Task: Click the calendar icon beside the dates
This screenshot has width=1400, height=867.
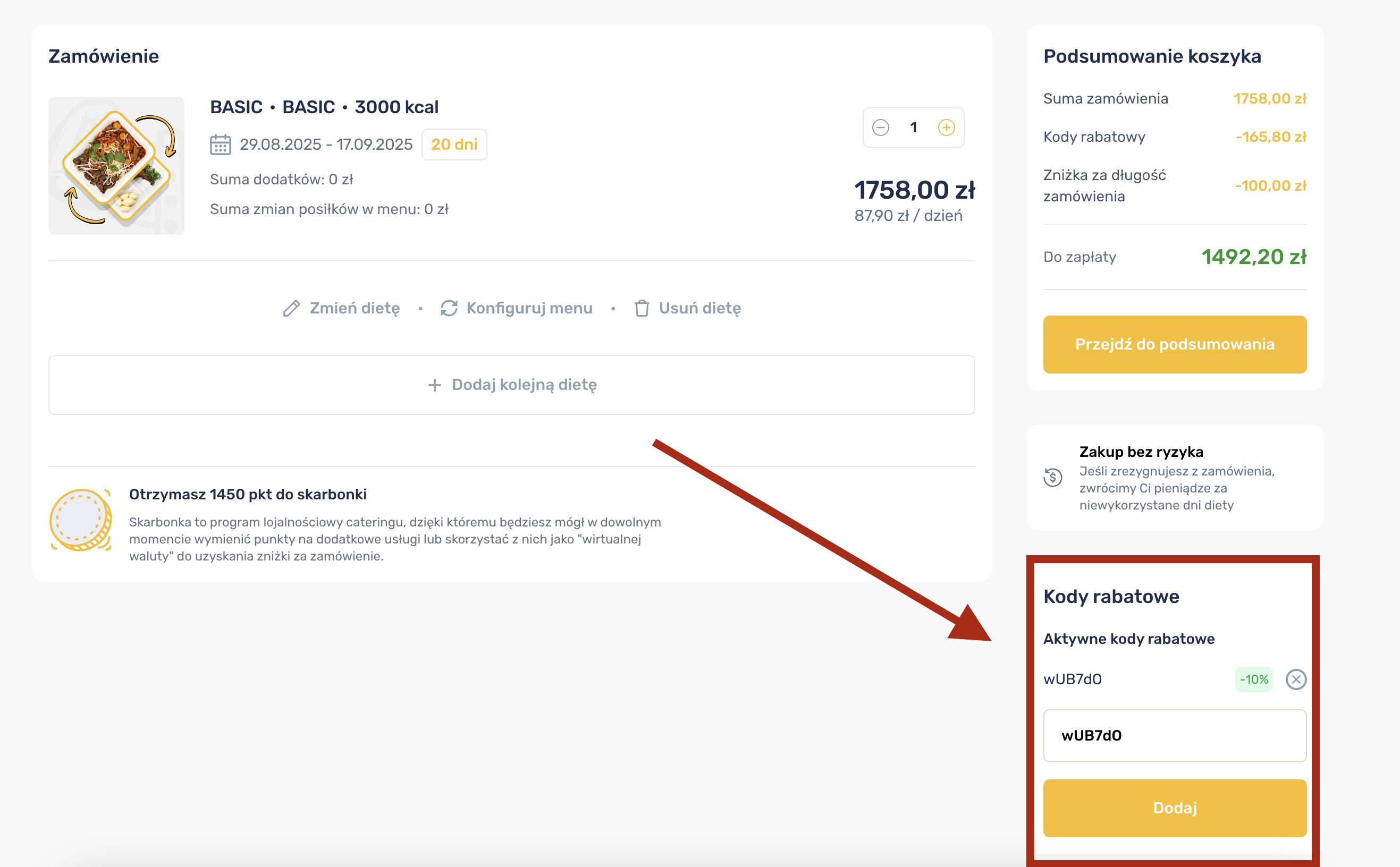Action: 220,144
